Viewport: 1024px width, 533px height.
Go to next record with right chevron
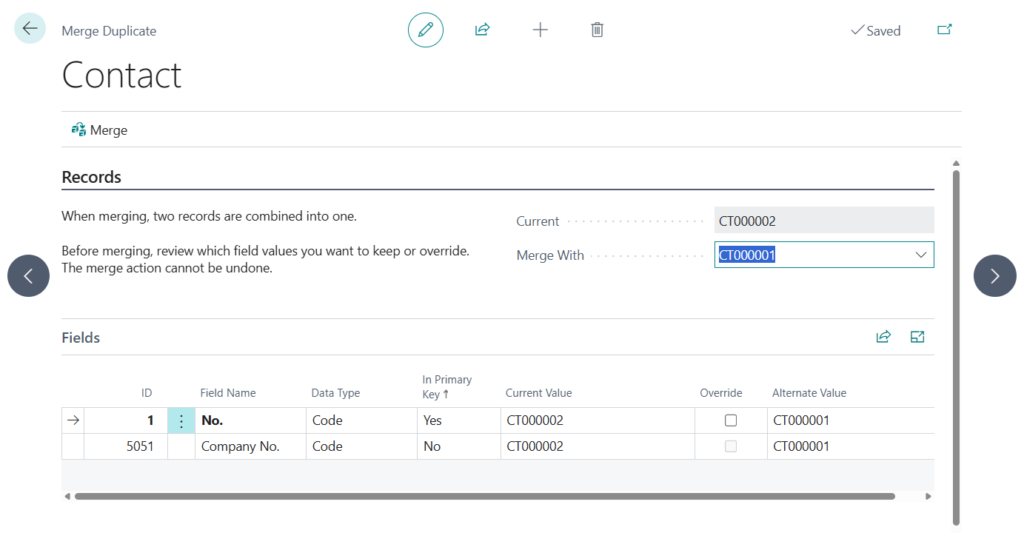pos(994,276)
